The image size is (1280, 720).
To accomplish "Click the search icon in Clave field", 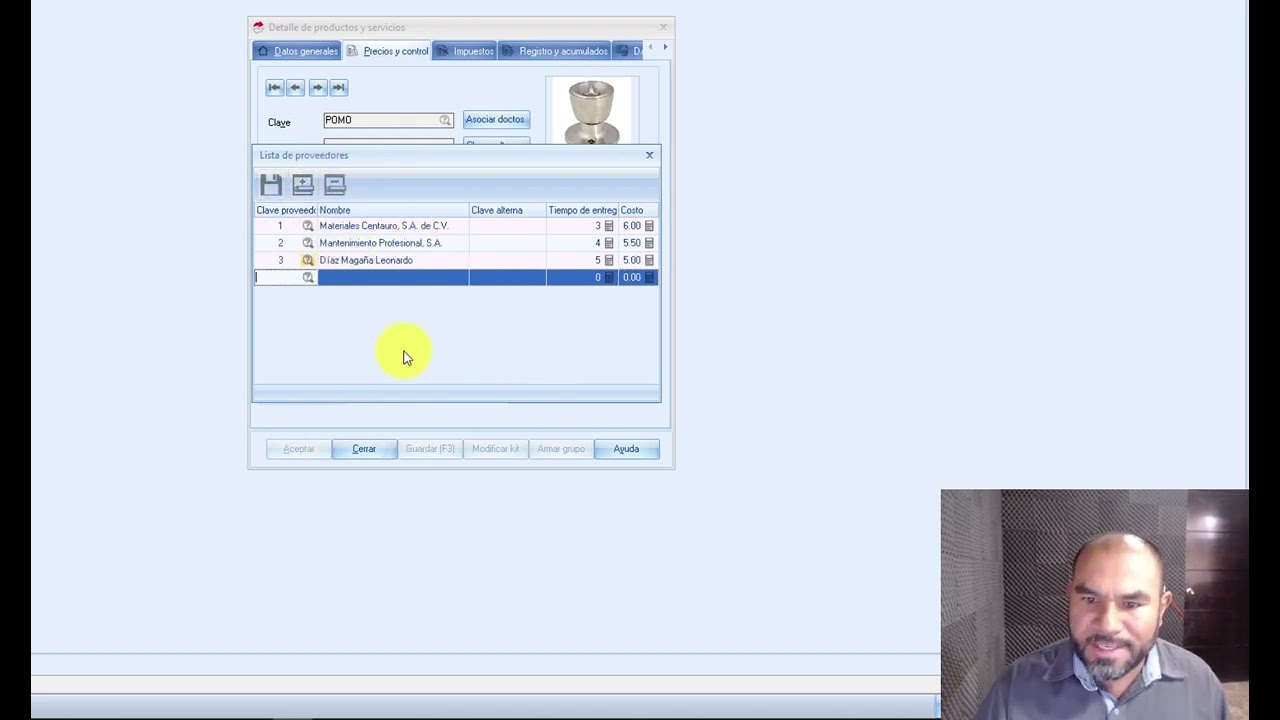I will coord(445,120).
